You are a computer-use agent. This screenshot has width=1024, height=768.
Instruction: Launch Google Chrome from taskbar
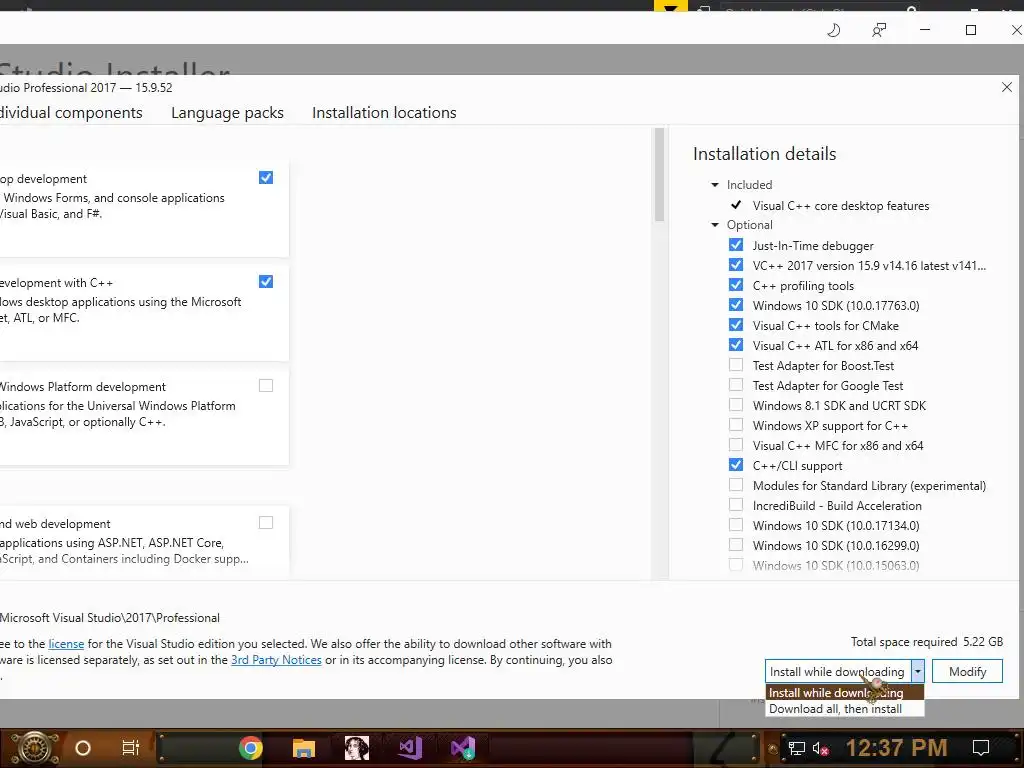click(x=251, y=748)
